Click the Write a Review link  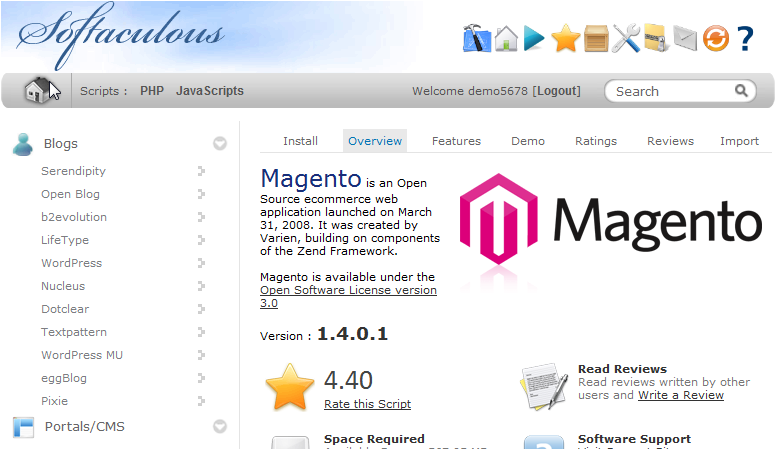click(681, 395)
